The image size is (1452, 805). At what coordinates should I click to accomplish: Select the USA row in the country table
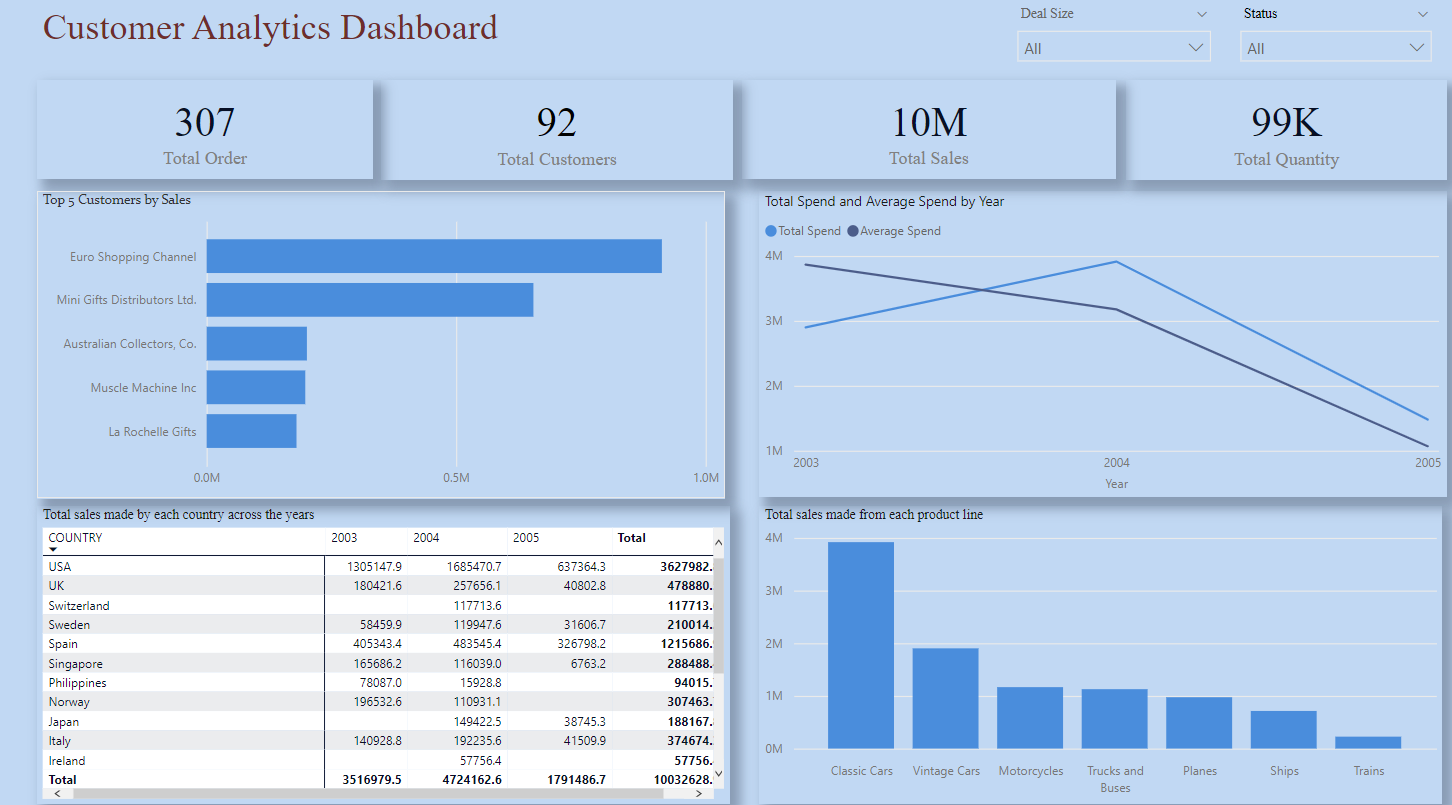tap(378, 566)
